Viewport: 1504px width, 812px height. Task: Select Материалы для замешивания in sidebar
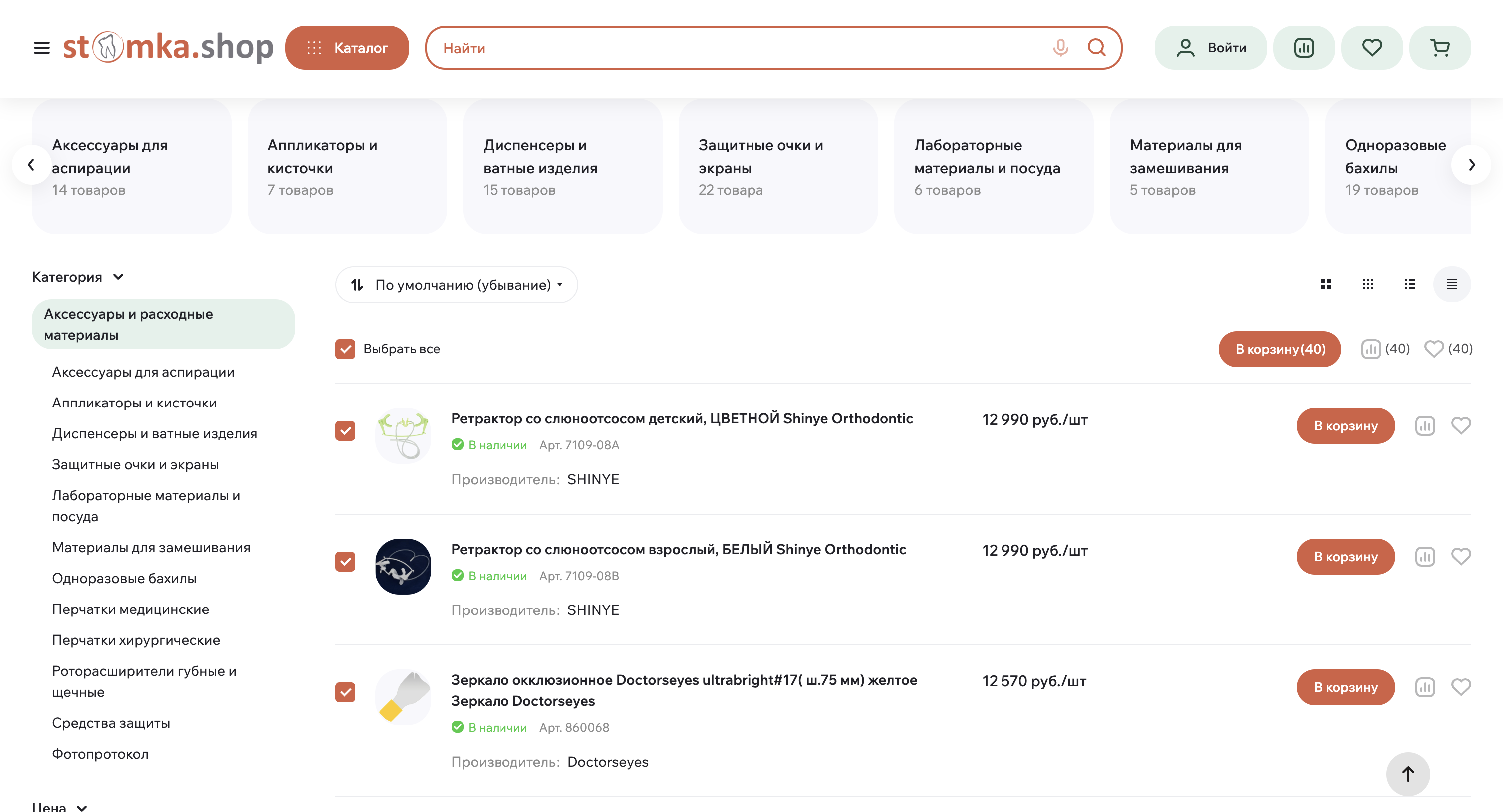point(151,548)
